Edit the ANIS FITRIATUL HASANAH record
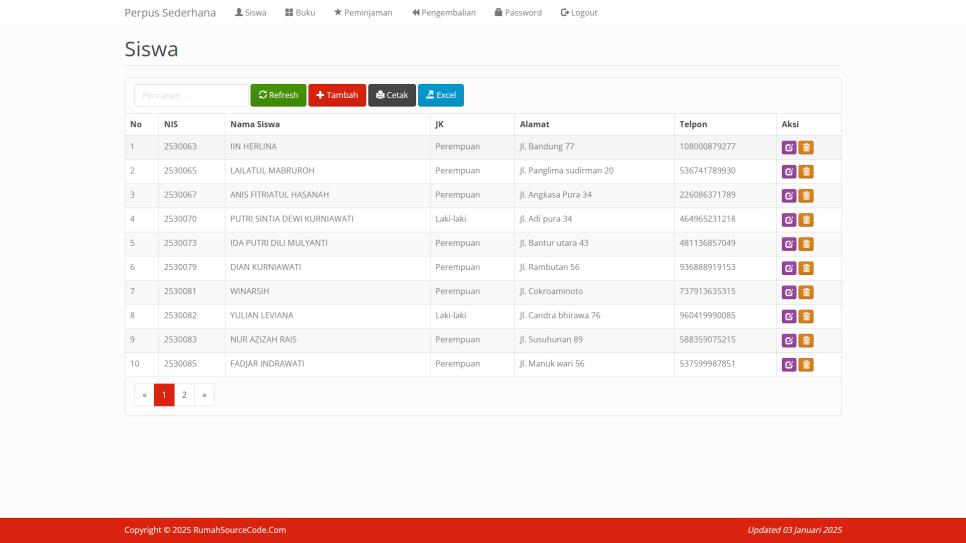 pyautogui.click(x=788, y=196)
